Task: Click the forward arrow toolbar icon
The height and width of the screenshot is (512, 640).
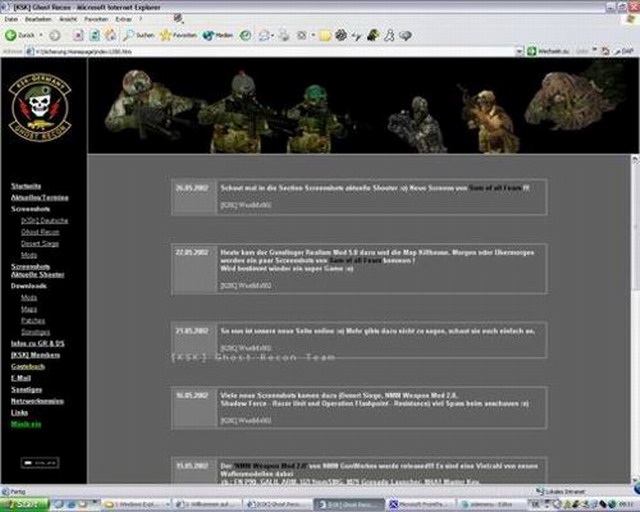Action: 54,35
